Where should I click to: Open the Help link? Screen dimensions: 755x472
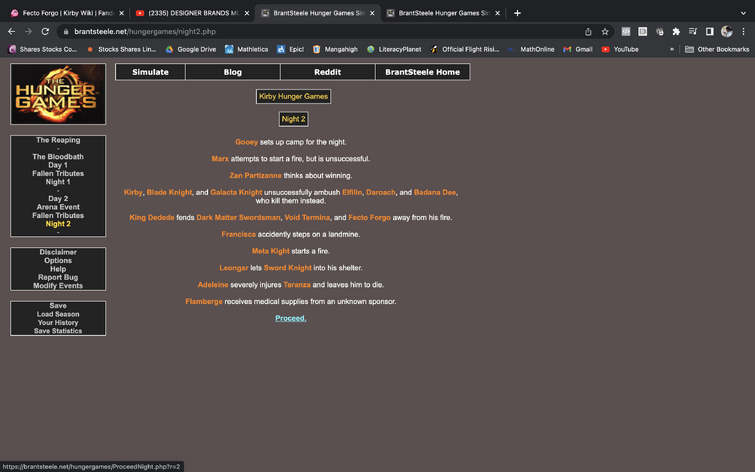tap(58, 269)
